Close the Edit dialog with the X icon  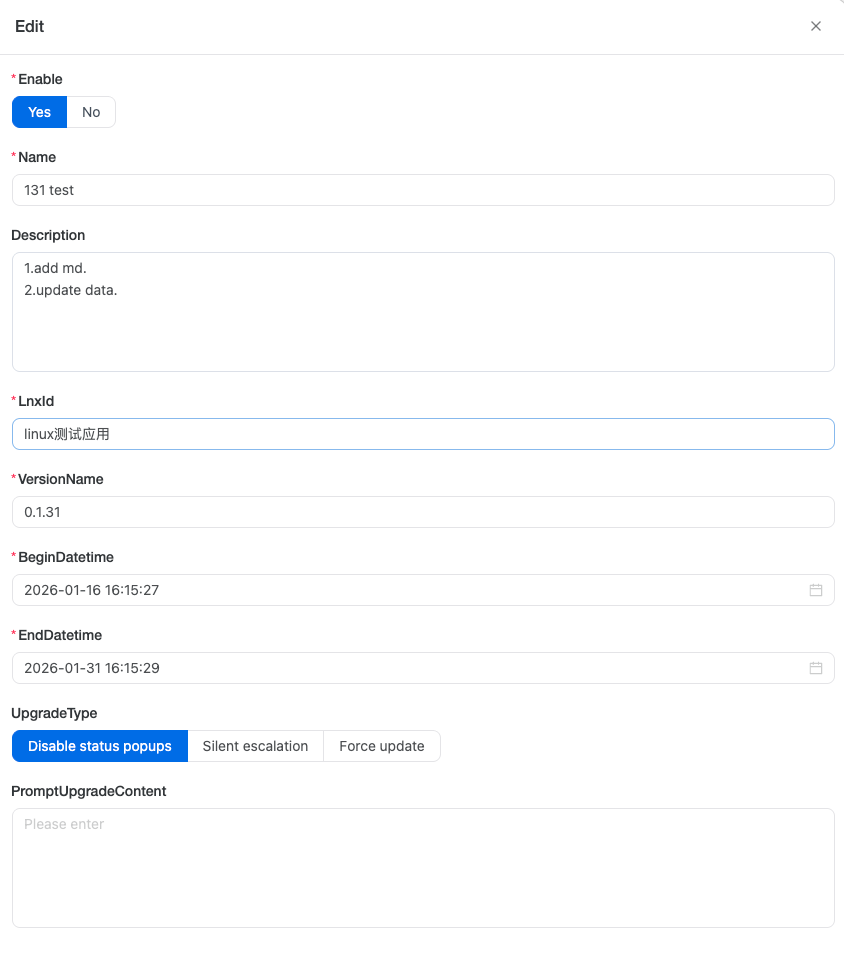tap(816, 27)
